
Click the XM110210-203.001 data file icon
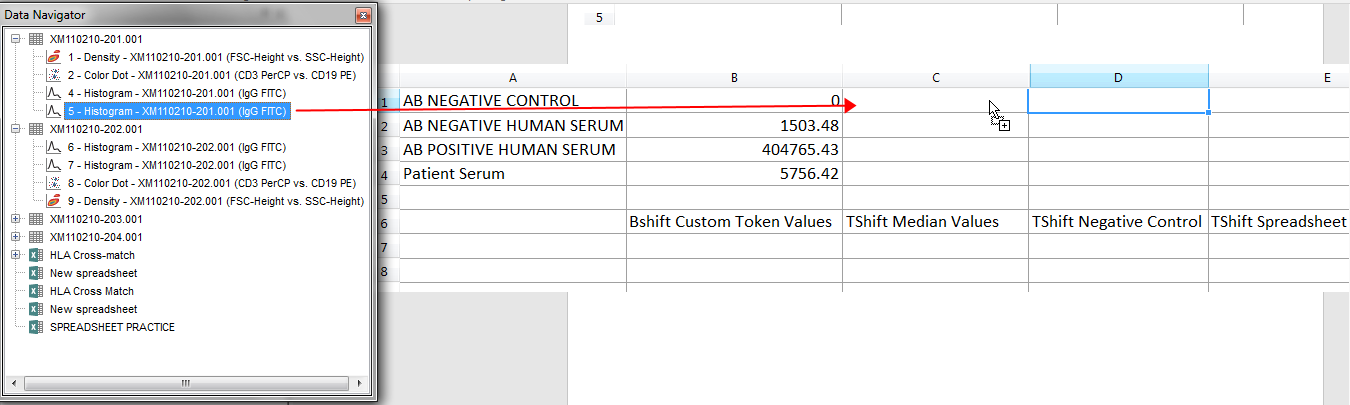[36, 219]
